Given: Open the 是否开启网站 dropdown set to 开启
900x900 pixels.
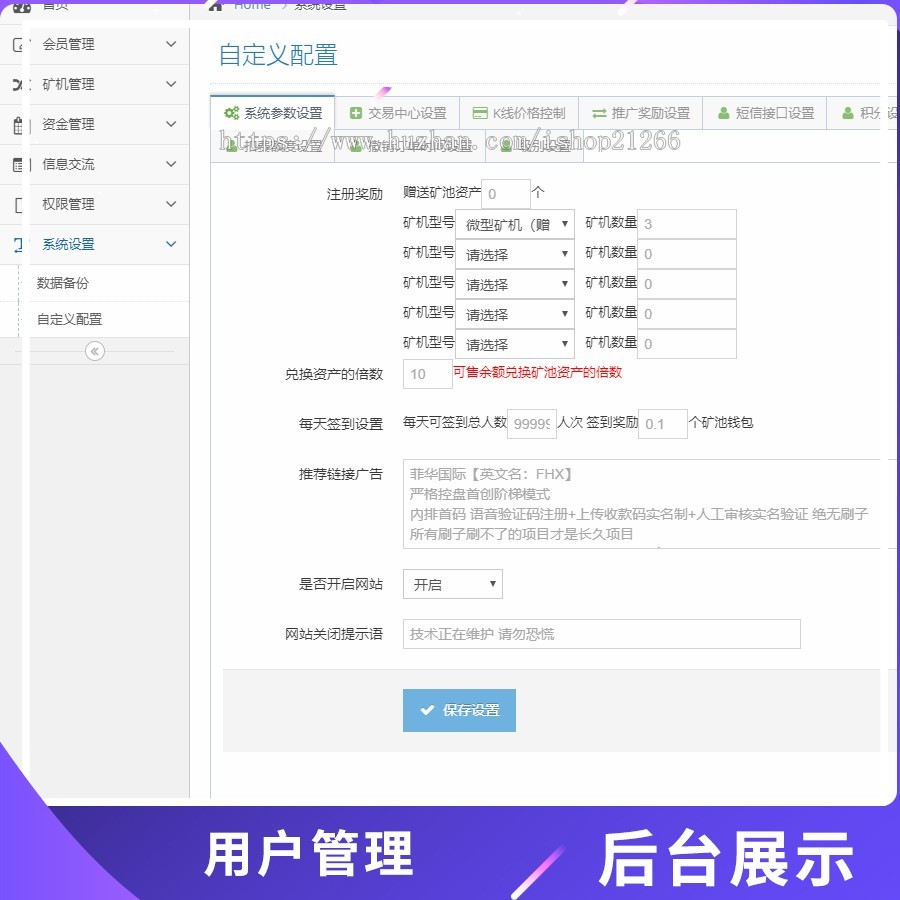Looking at the screenshot, I should coord(452,584).
